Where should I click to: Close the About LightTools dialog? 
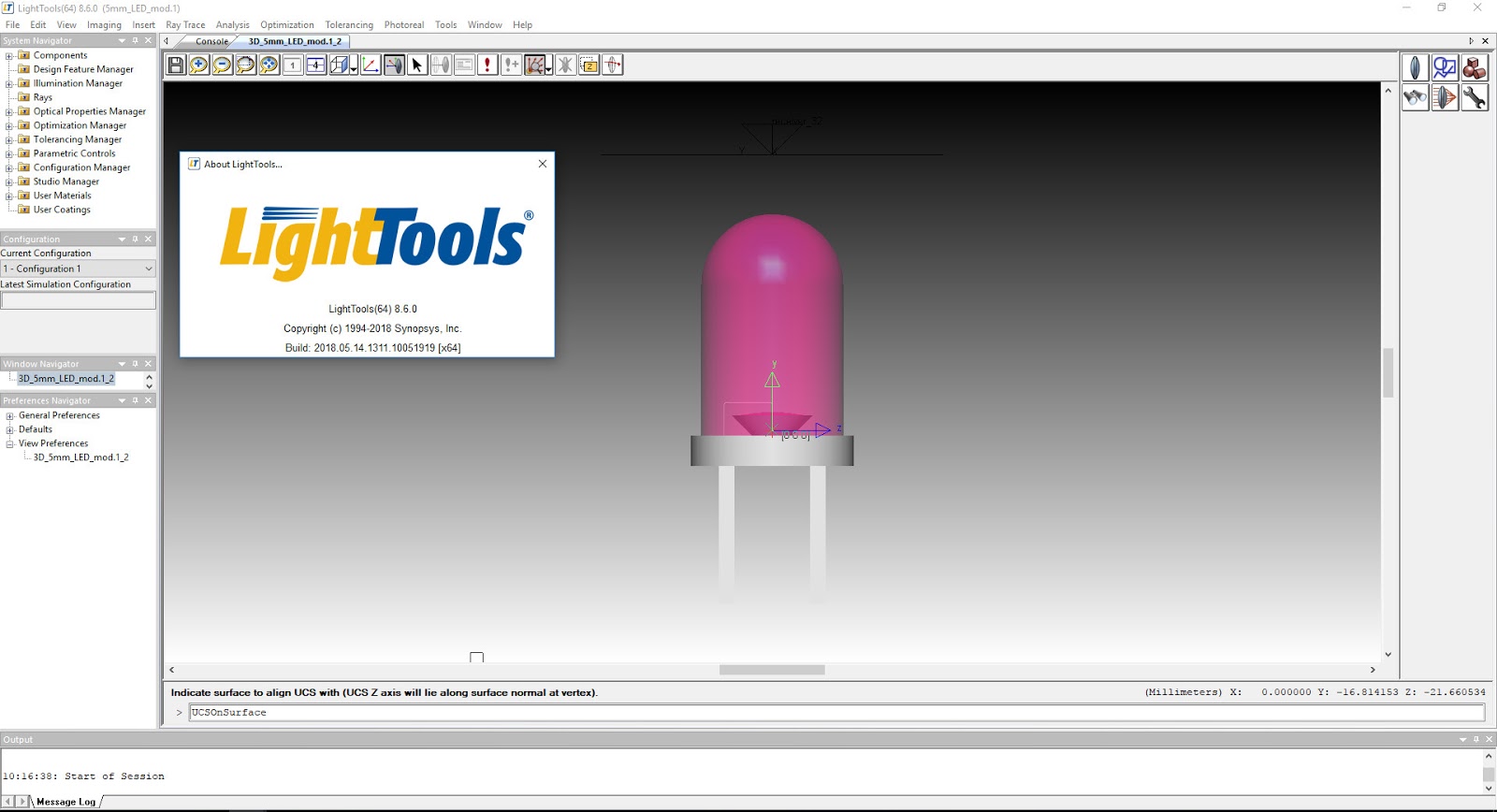543,164
